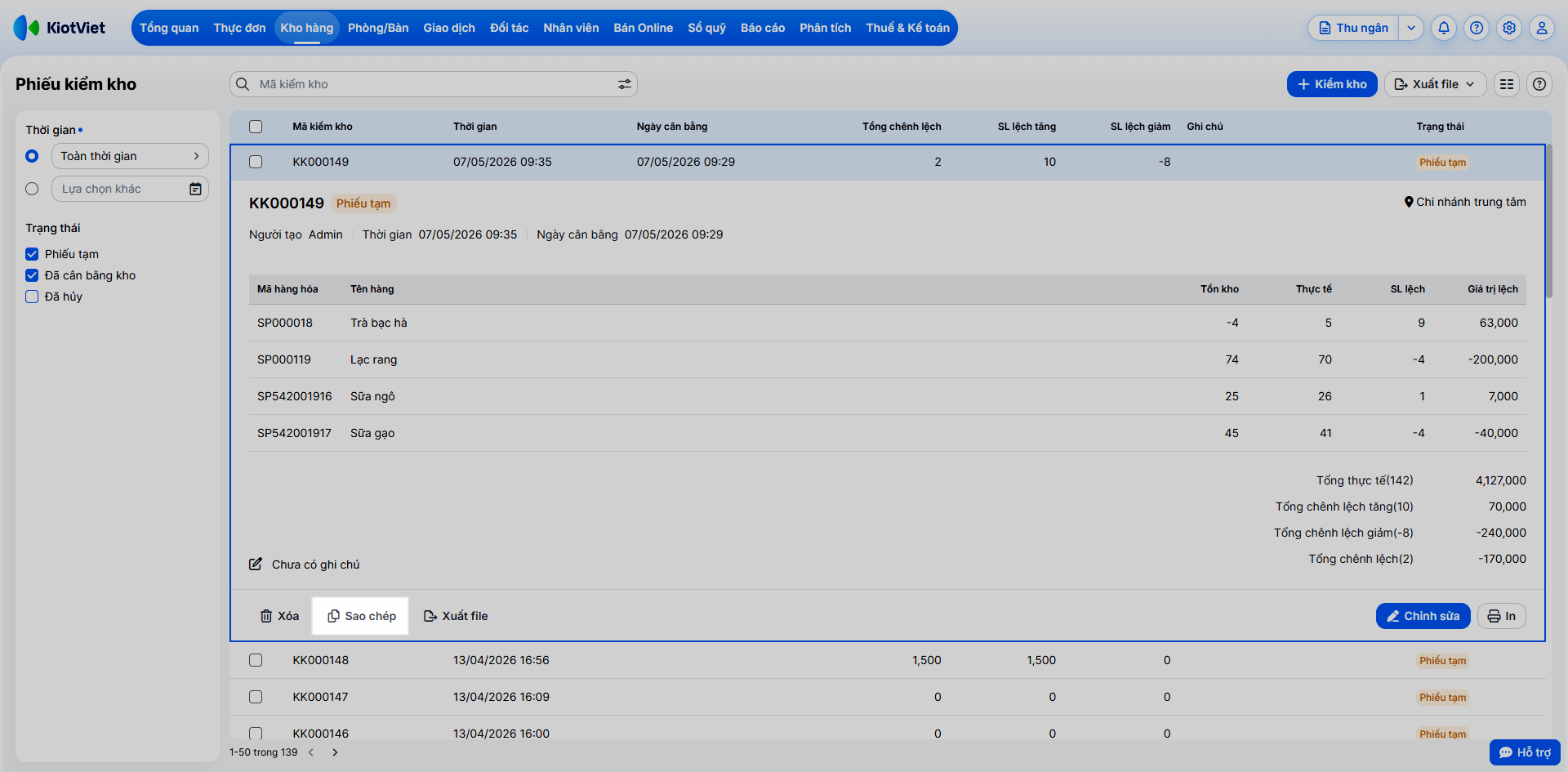The height and width of the screenshot is (772, 1568).
Task: Open the column display options icon
Action: [1507, 84]
